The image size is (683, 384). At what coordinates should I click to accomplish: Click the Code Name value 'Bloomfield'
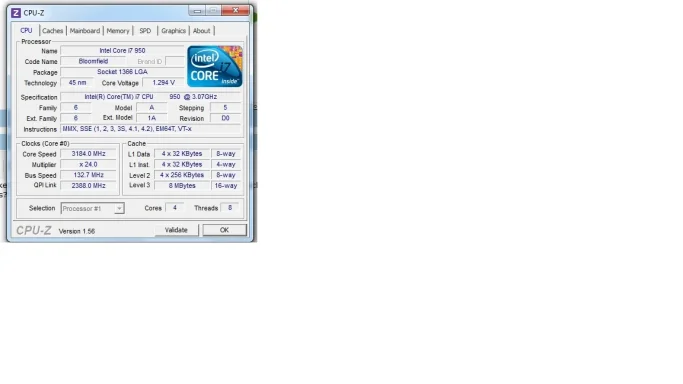tap(93, 61)
